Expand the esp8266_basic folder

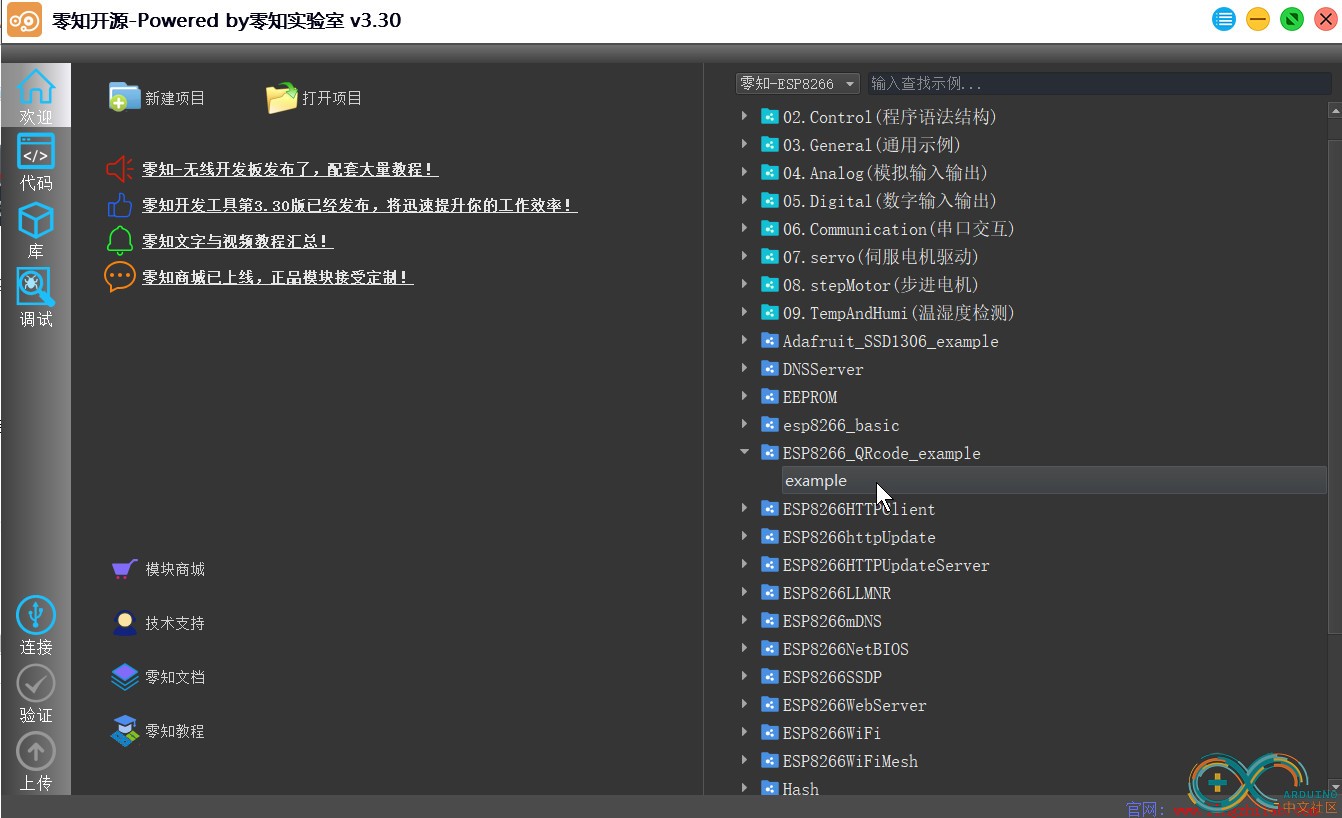coord(744,424)
